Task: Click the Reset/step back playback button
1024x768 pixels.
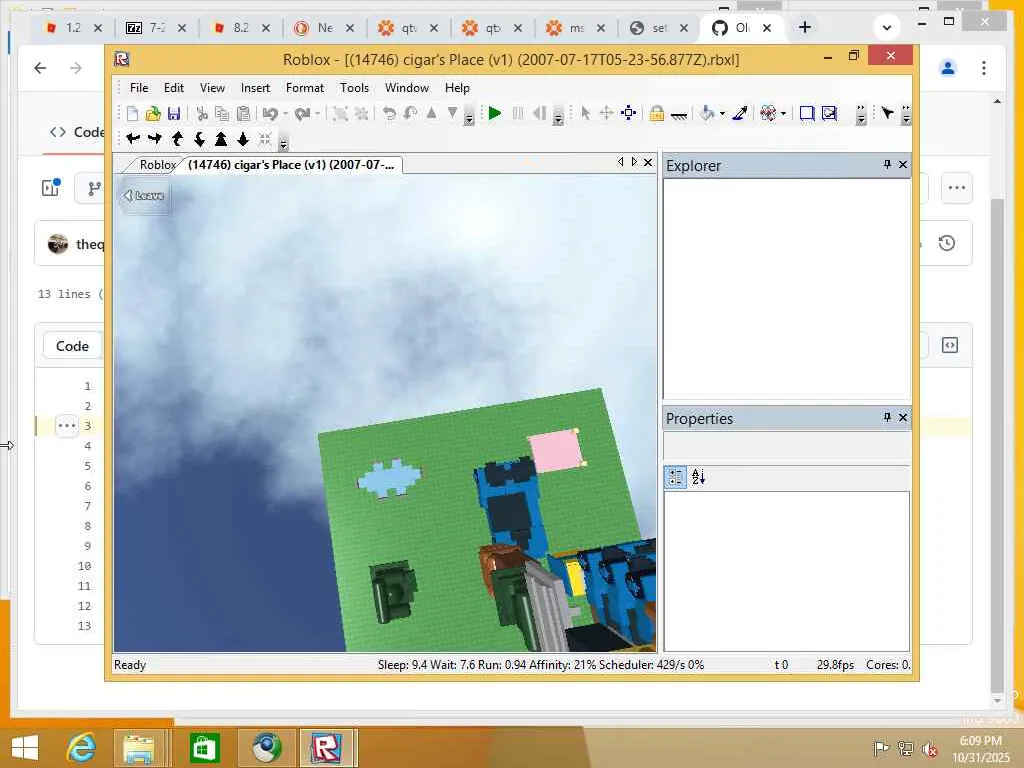Action: click(x=539, y=114)
